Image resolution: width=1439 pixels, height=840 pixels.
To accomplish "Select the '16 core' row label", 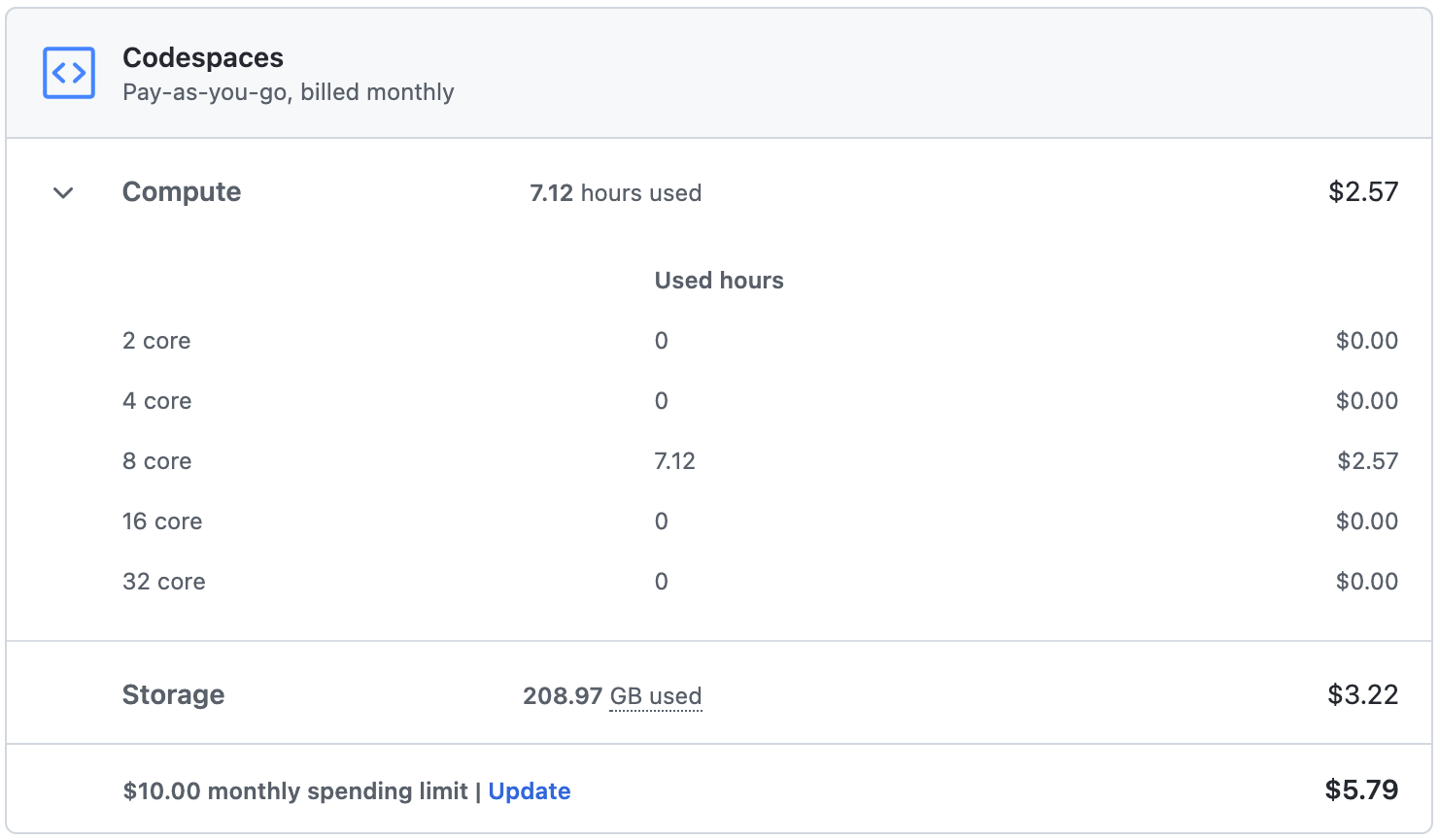I will 162,521.
